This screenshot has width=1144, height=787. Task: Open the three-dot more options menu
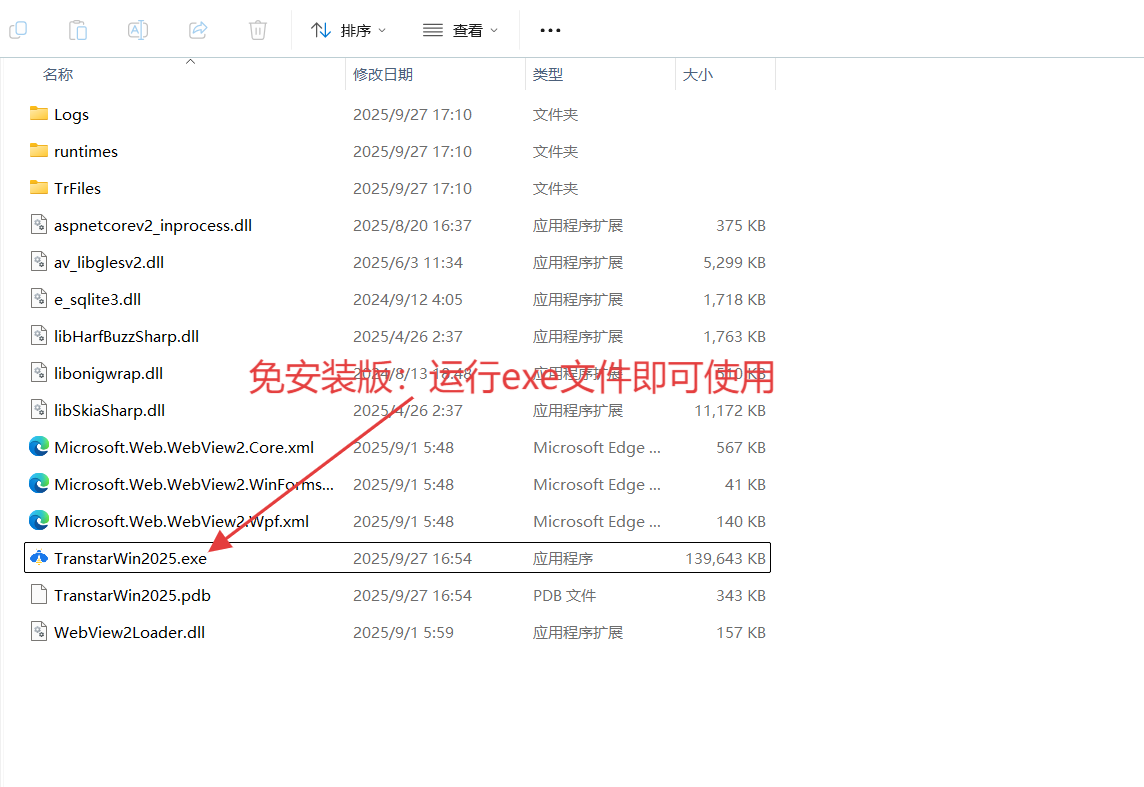pyautogui.click(x=550, y=30)
